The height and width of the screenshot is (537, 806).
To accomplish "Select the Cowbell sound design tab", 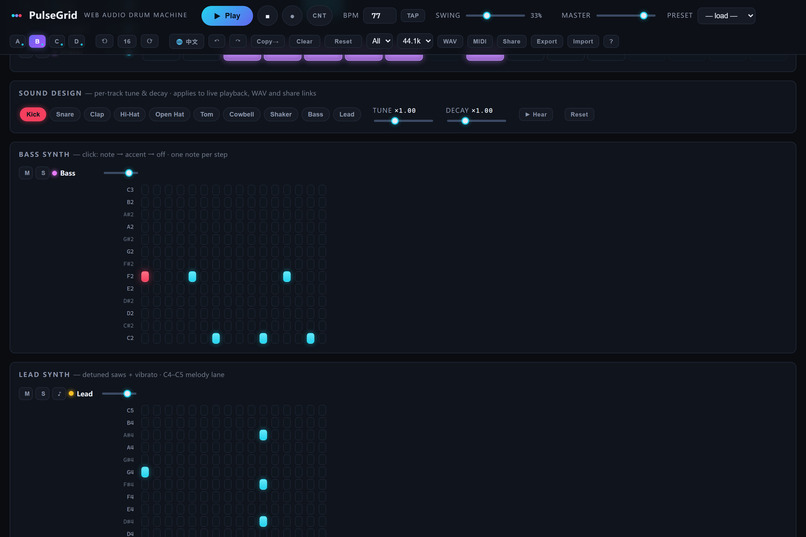I will pyautogui.click(x=242, y=115).
